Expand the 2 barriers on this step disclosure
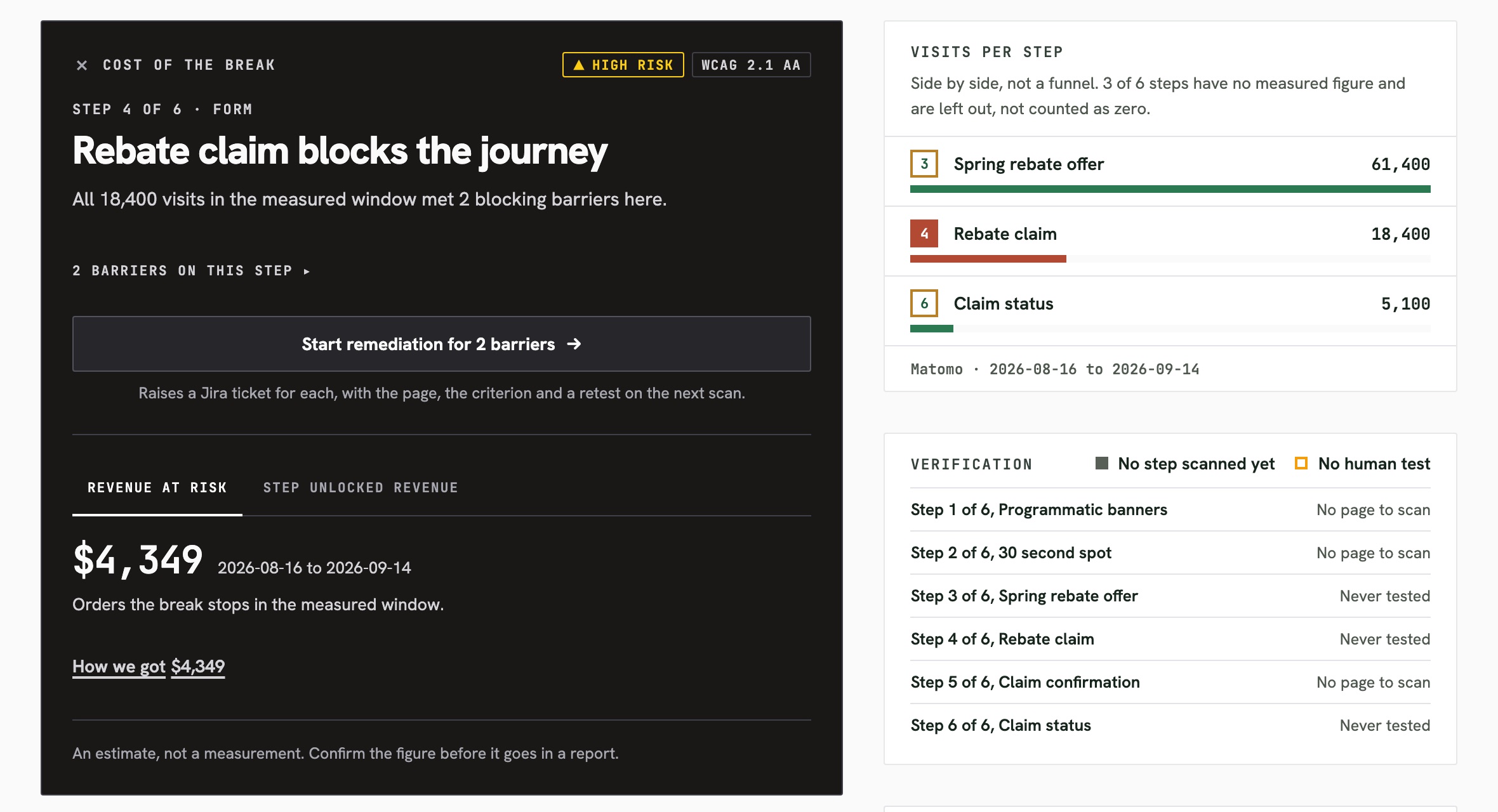Screen dimensions: 1498x812 [x=191, y=271]
